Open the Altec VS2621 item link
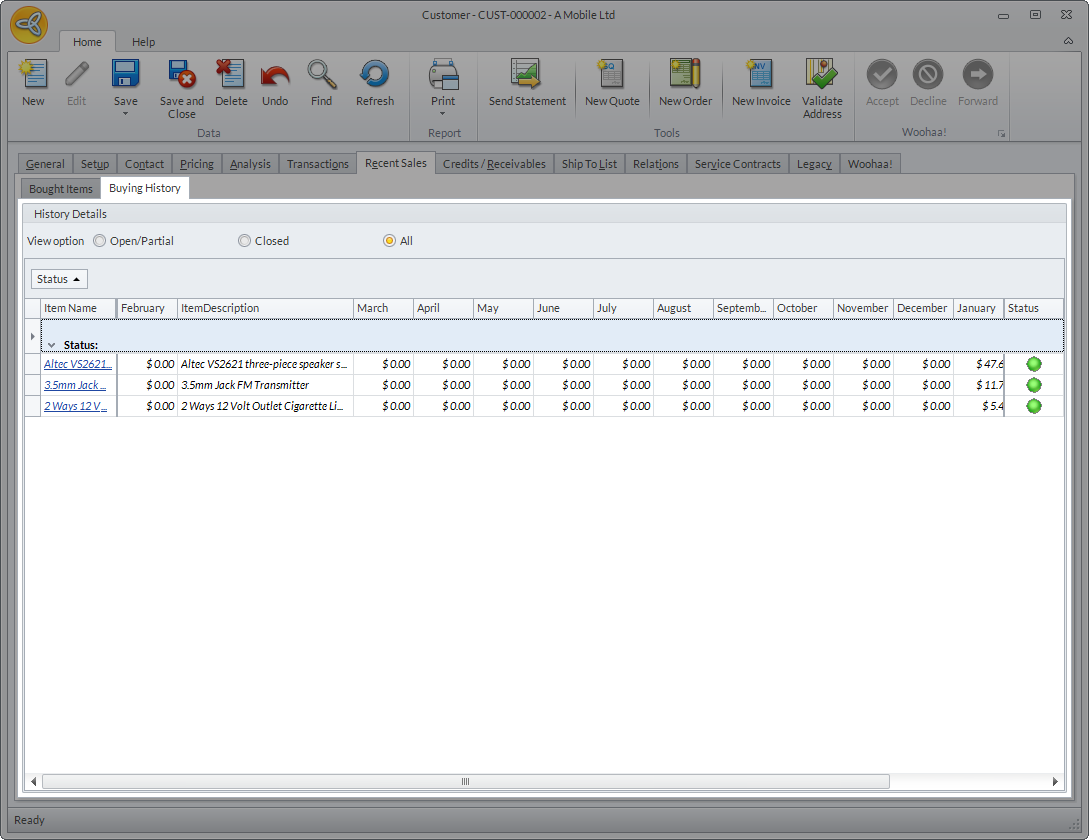Screen dimensions: 1089x840 tap(77, 364)
